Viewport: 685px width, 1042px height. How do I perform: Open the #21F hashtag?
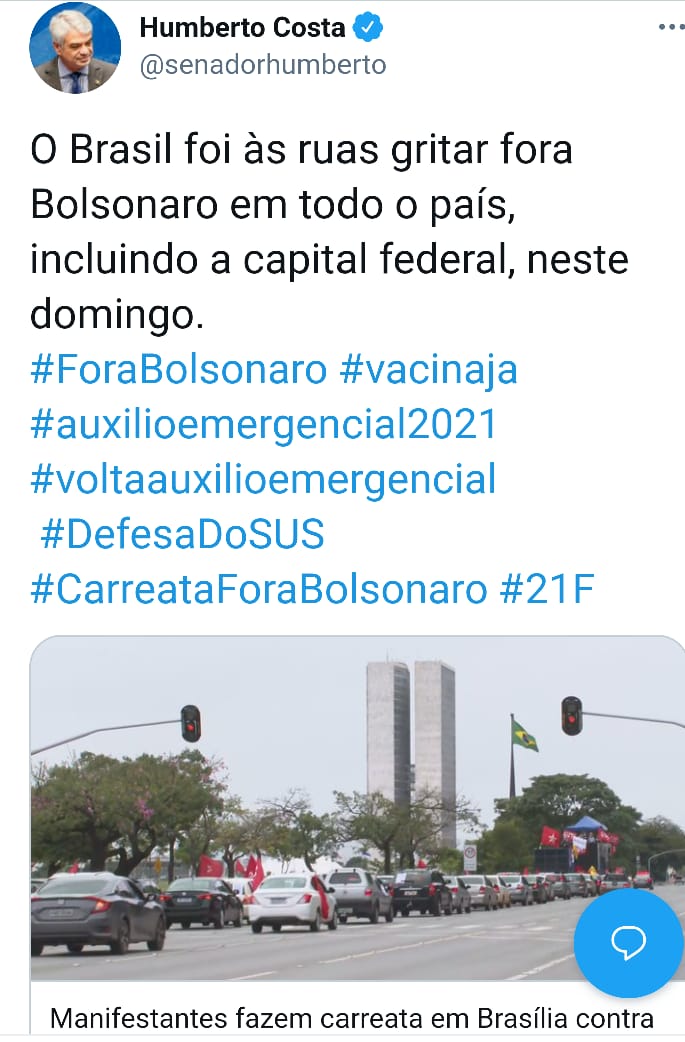coord(547,589)
